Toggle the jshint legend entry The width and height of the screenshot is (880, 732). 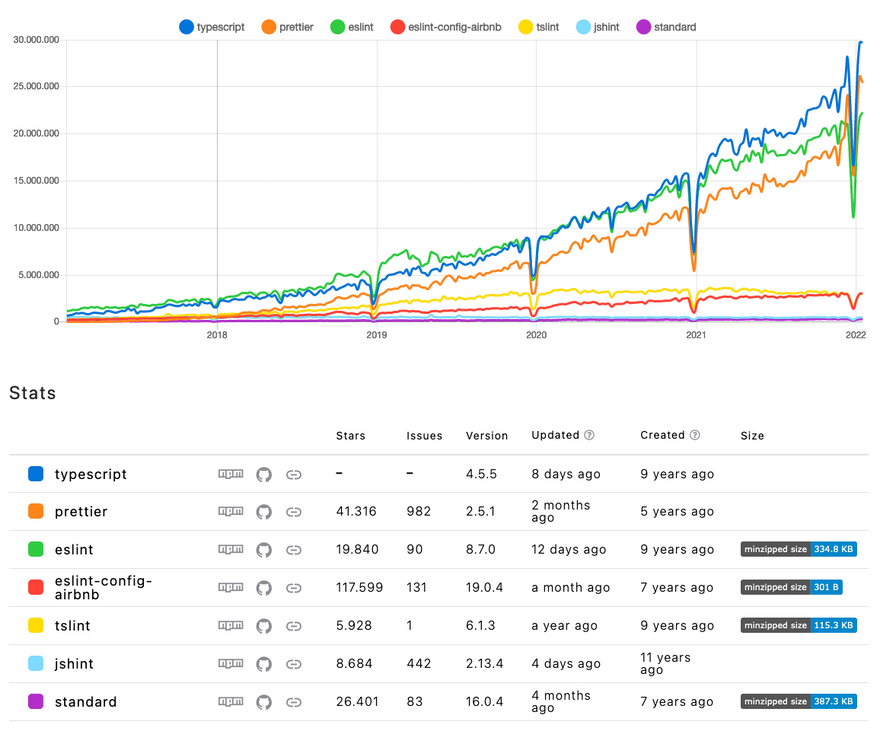click(597, 27)
